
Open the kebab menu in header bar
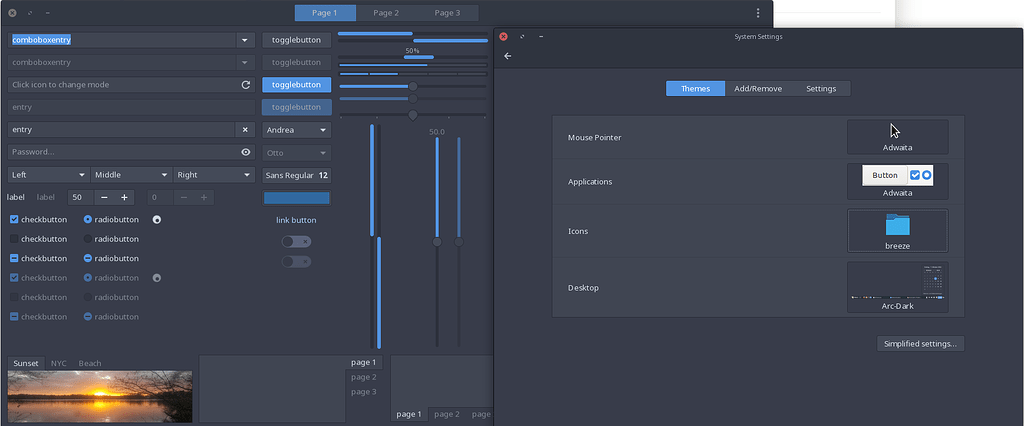click(x=758, y=13)
